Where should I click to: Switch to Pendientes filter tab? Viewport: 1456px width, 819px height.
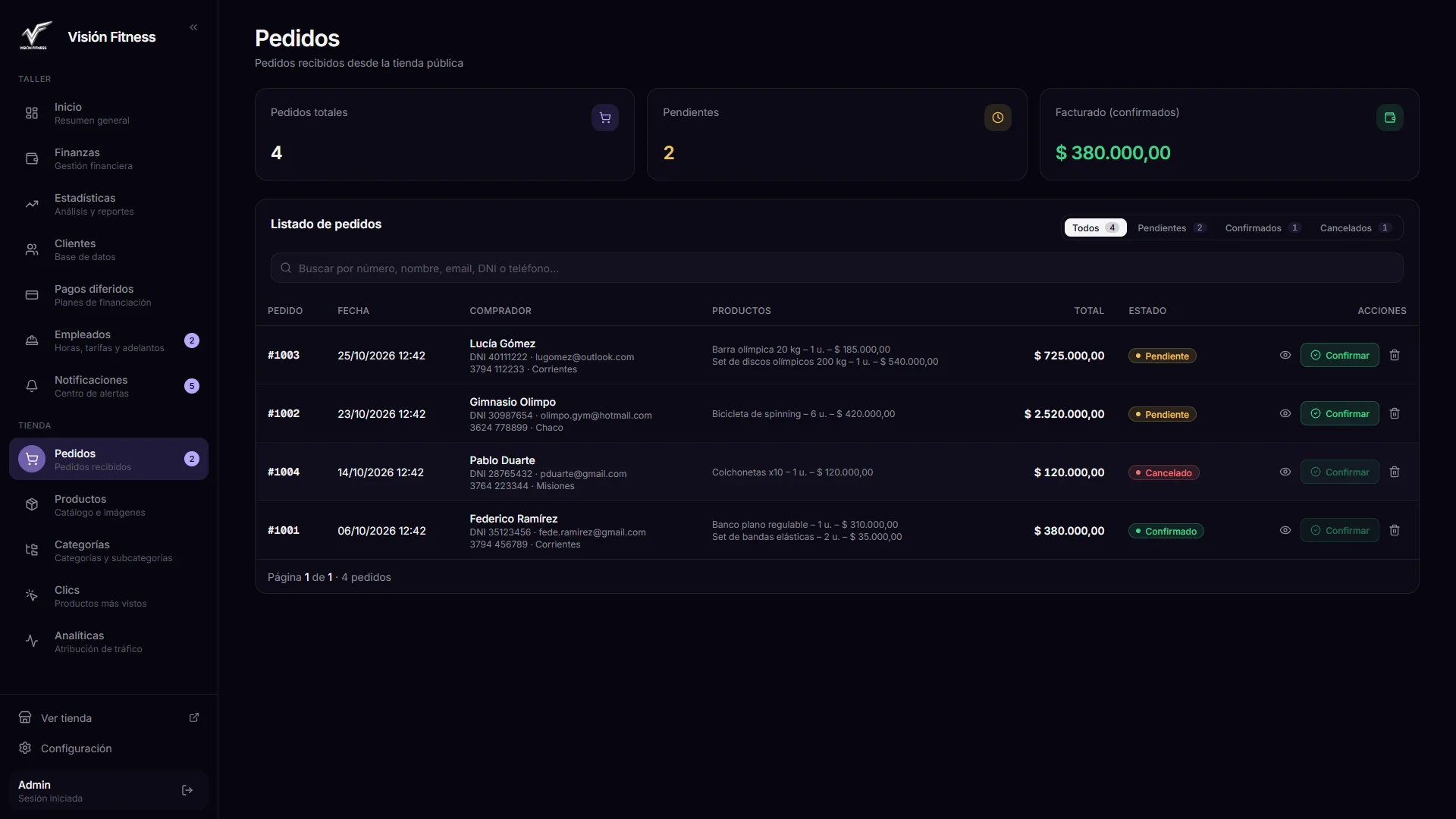1172,227
